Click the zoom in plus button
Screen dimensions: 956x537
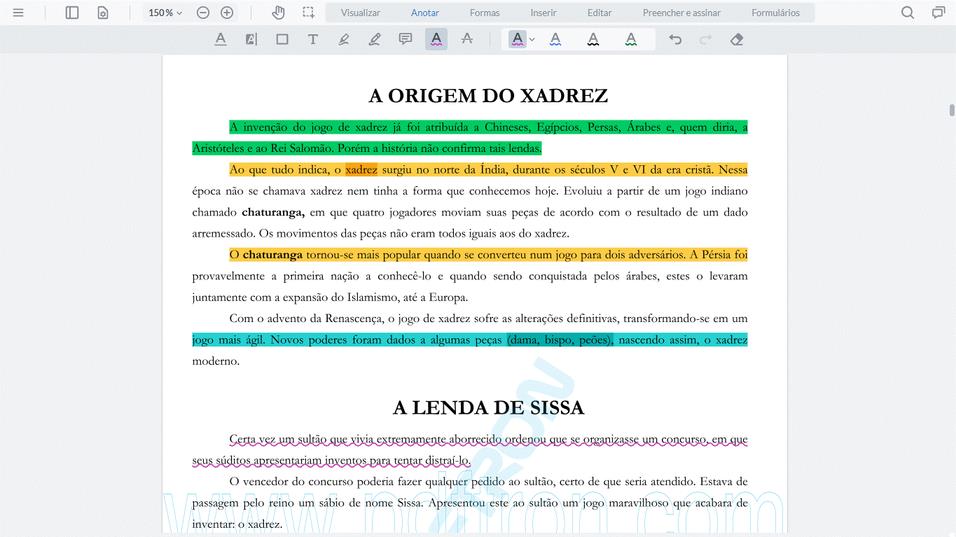pyautogui.click(x=227, y=13)
